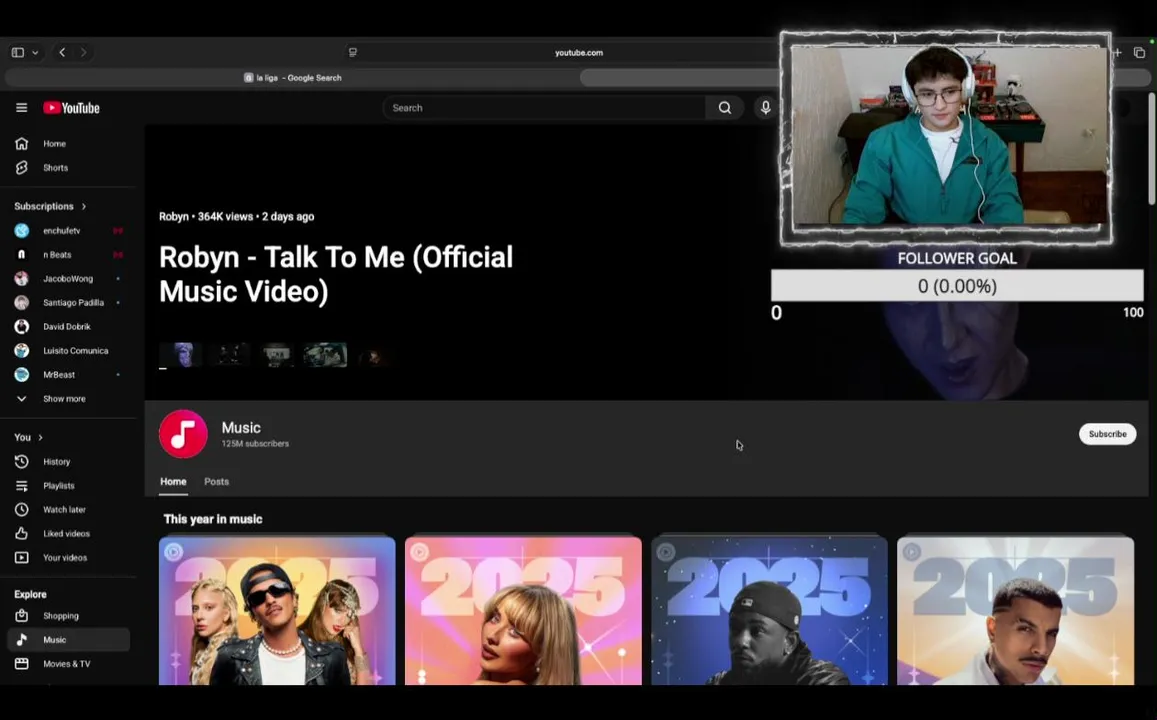Open a new Safari tab
Image resolution: width=1157 pixels, height=720 pixels.
1118,52
